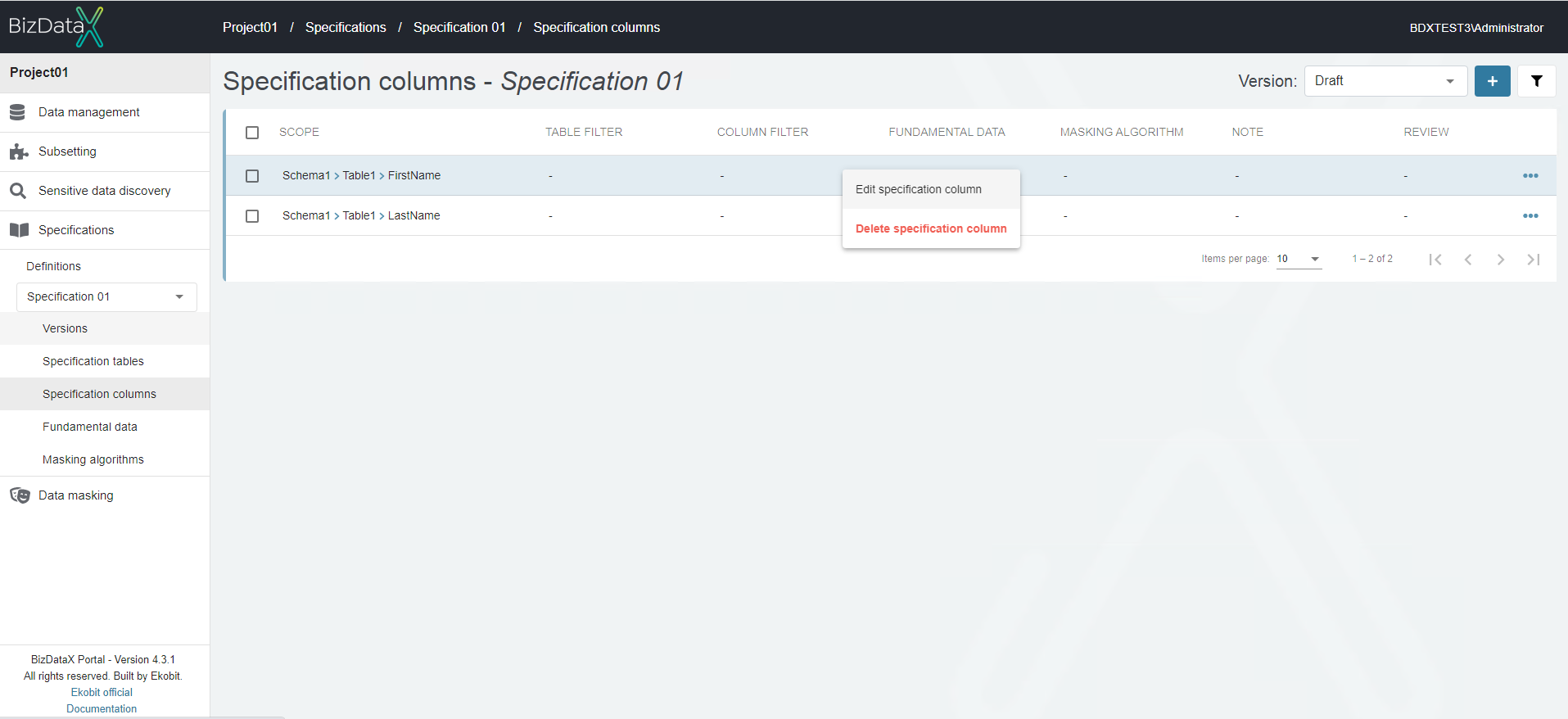This screenshot has width=1568, height=719.
Task: Click the MASKING ALGORITHM column header
Action: point(1122,132)
